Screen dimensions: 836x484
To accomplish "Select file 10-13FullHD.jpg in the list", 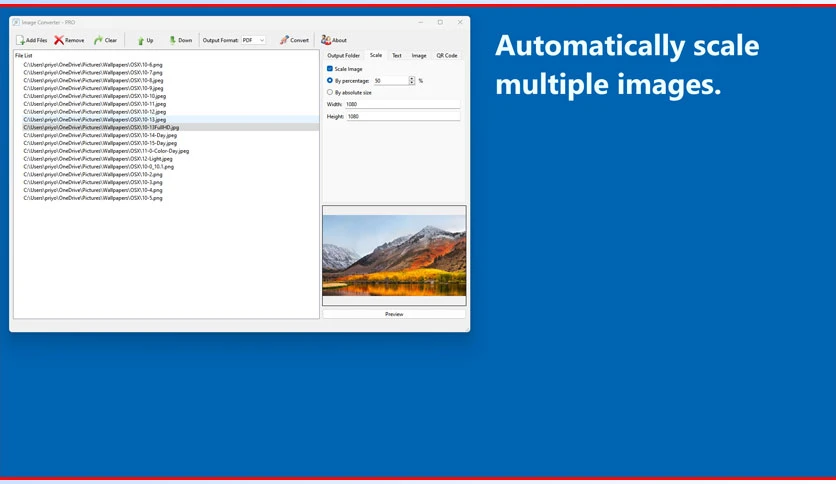I will [x=101, y=127].
